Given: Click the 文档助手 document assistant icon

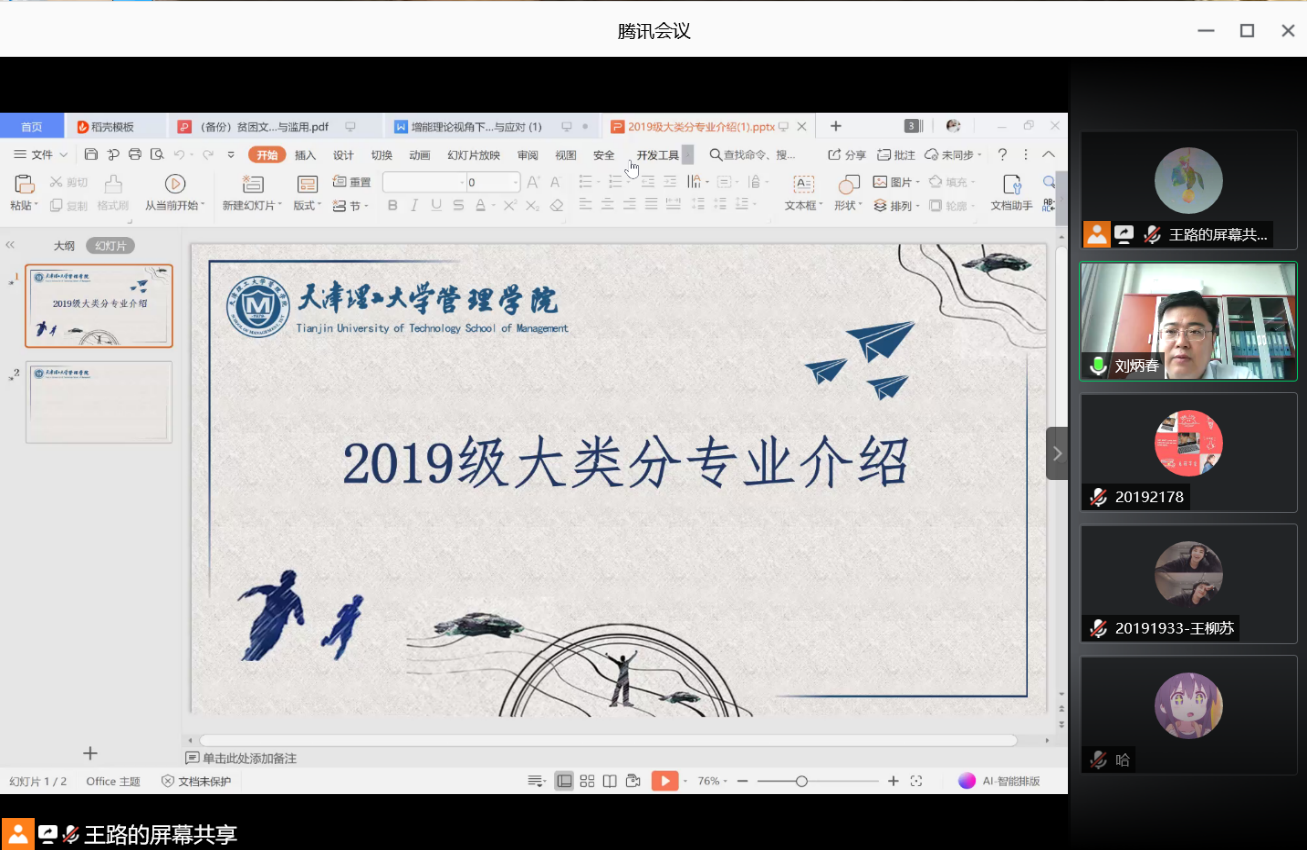Looking at the screenshot, I should point(1012,184).
